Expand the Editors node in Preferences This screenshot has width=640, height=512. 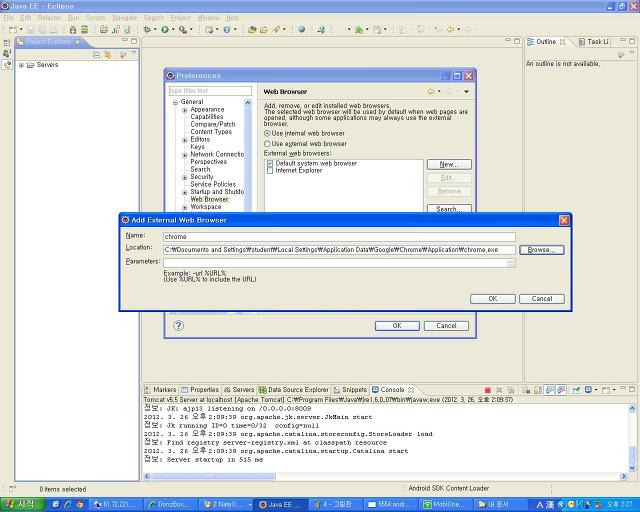tap(184, 140)
